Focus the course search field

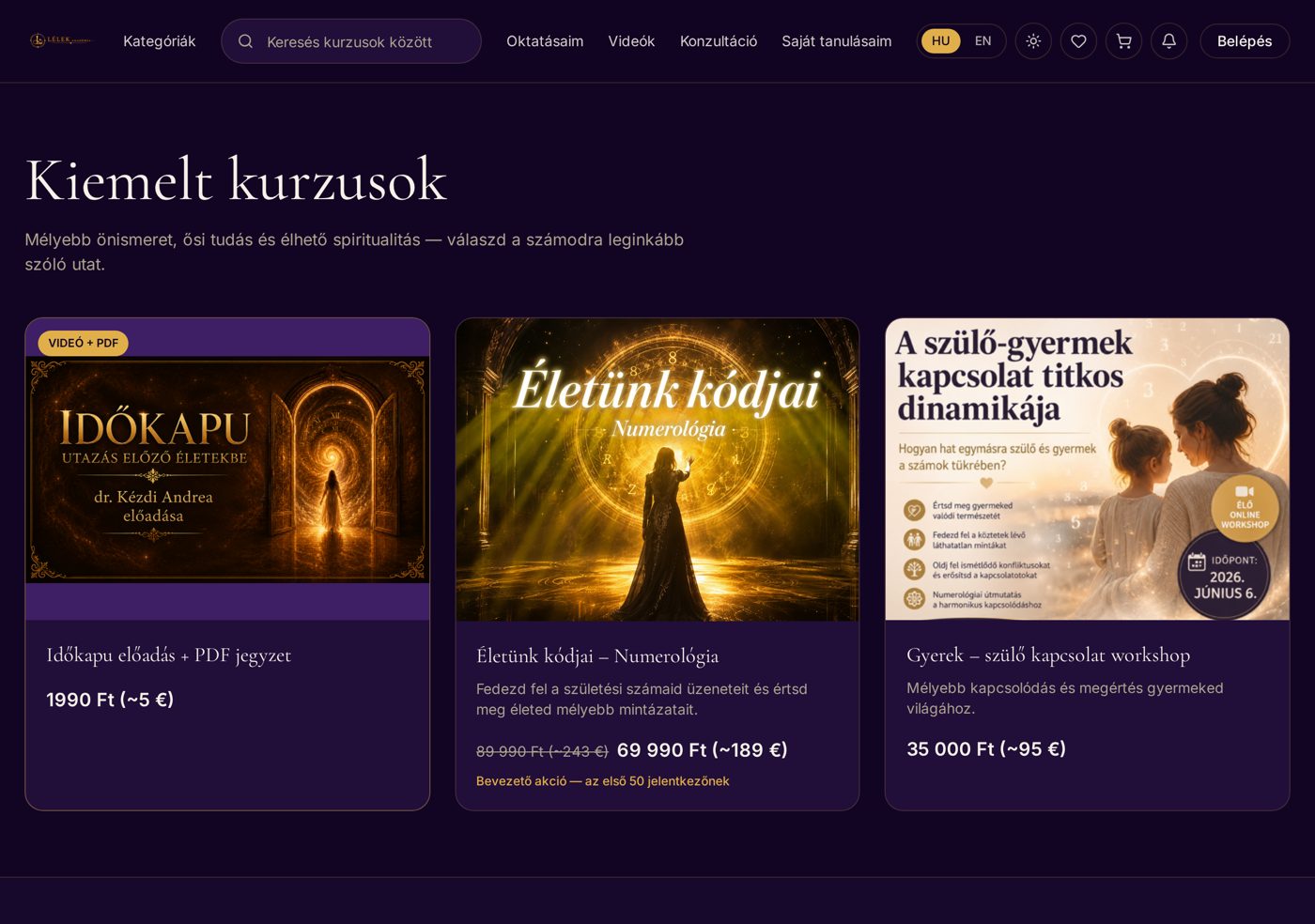(351, 41)
